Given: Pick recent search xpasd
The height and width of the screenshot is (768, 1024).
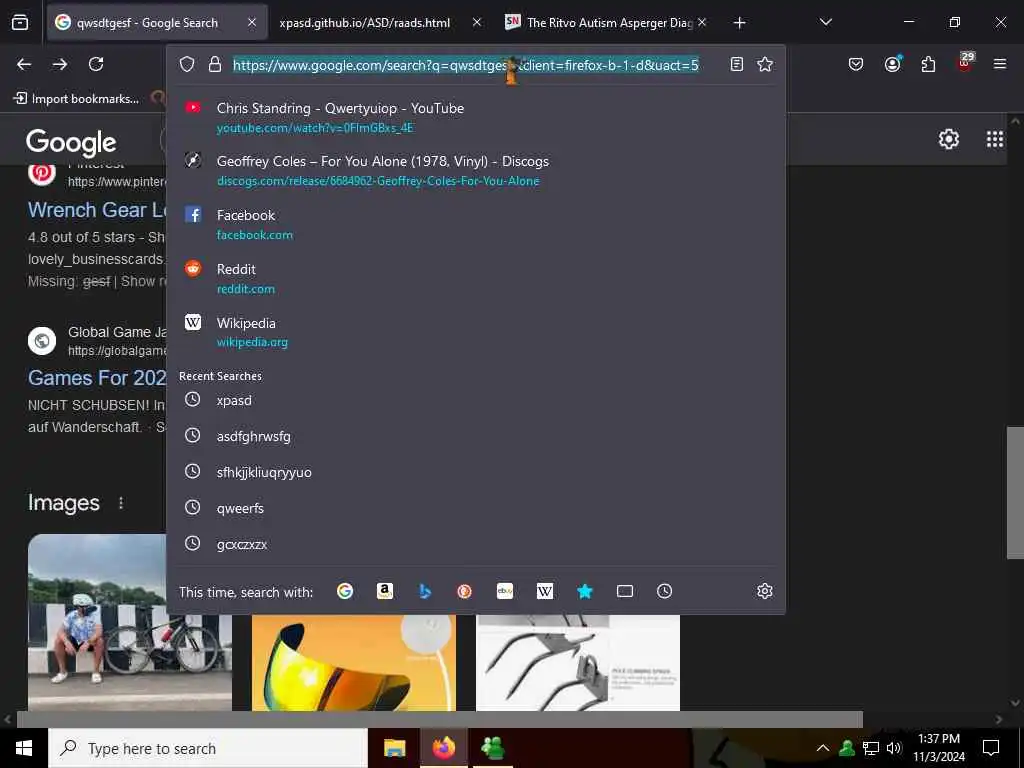Looking at the screenshot, I should (475, 400).
